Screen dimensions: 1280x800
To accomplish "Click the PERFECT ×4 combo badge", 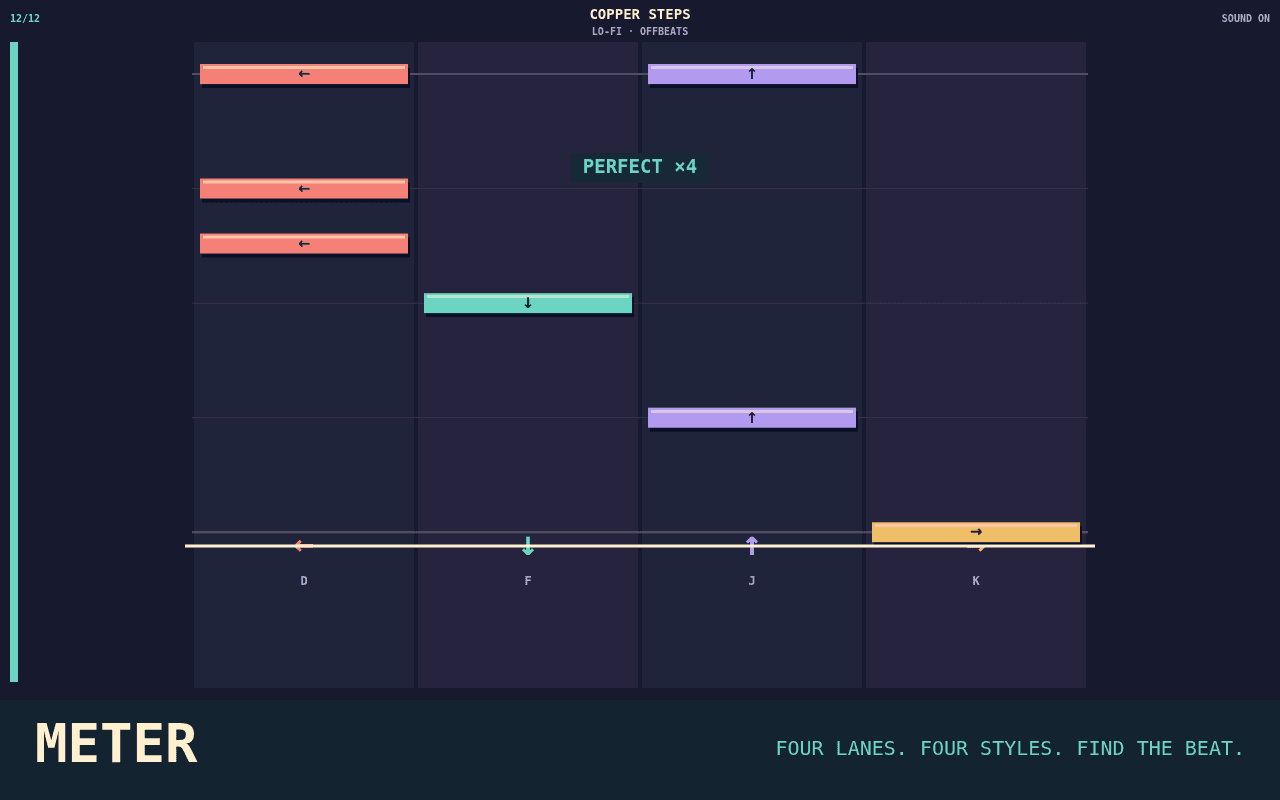I will point(640,167).
